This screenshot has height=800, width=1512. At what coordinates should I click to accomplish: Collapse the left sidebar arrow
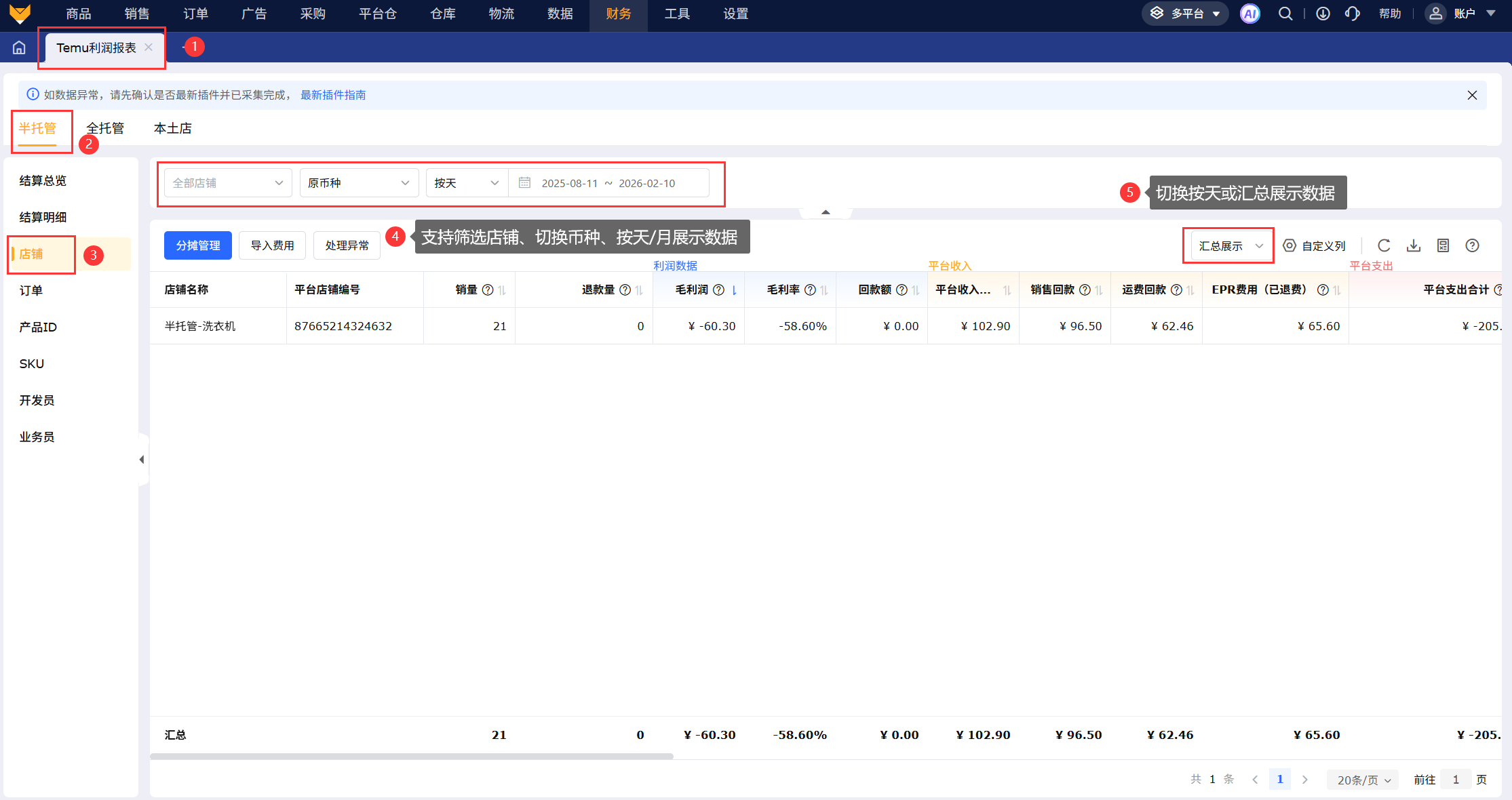point(142,460)
